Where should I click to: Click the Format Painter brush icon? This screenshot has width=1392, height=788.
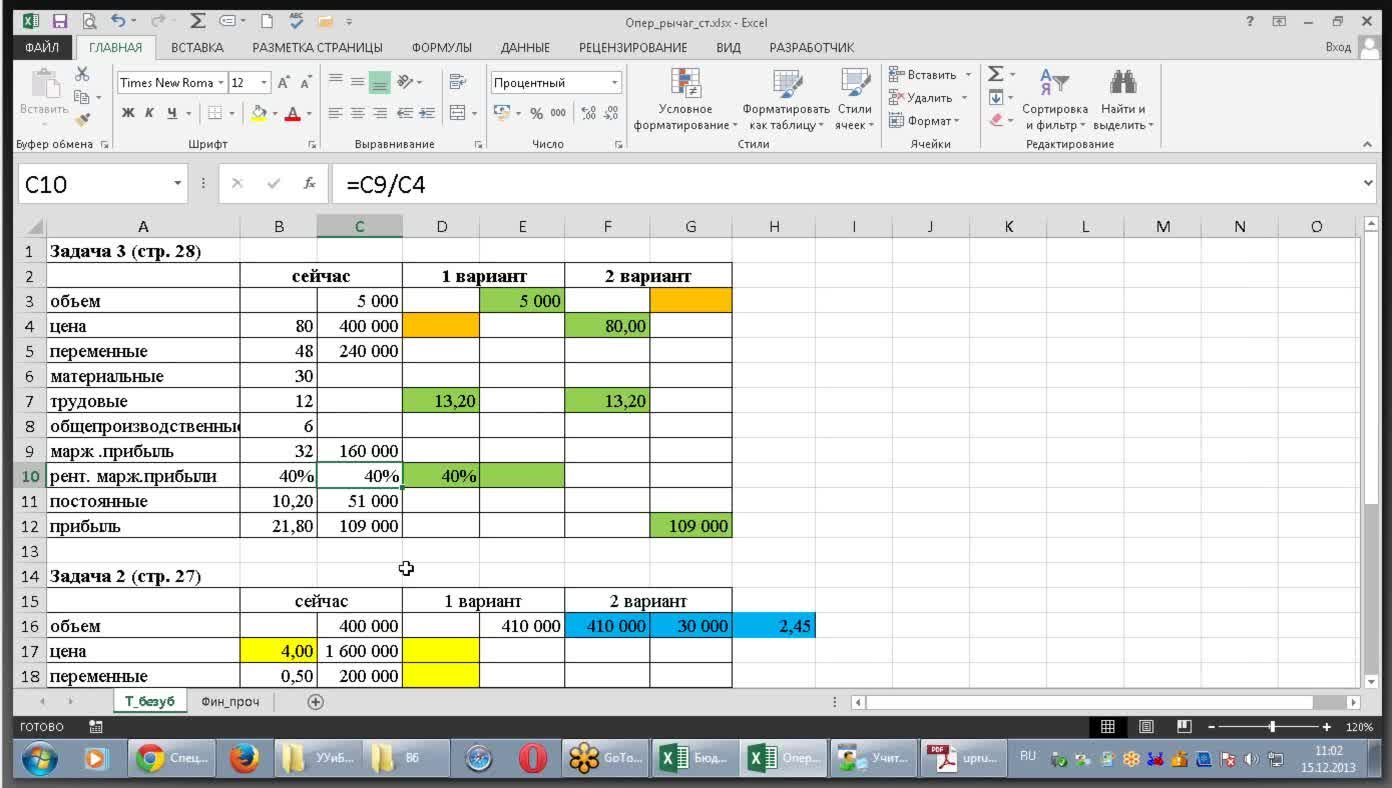point(82,120)
